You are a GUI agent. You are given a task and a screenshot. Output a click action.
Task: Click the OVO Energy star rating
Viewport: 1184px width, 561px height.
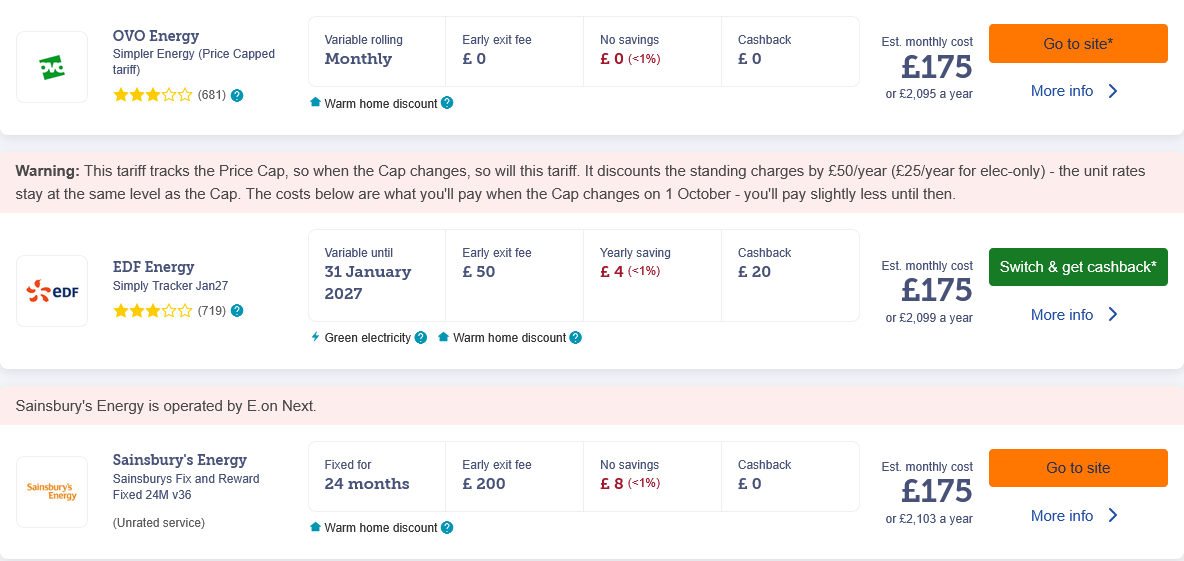click(153, 95)
